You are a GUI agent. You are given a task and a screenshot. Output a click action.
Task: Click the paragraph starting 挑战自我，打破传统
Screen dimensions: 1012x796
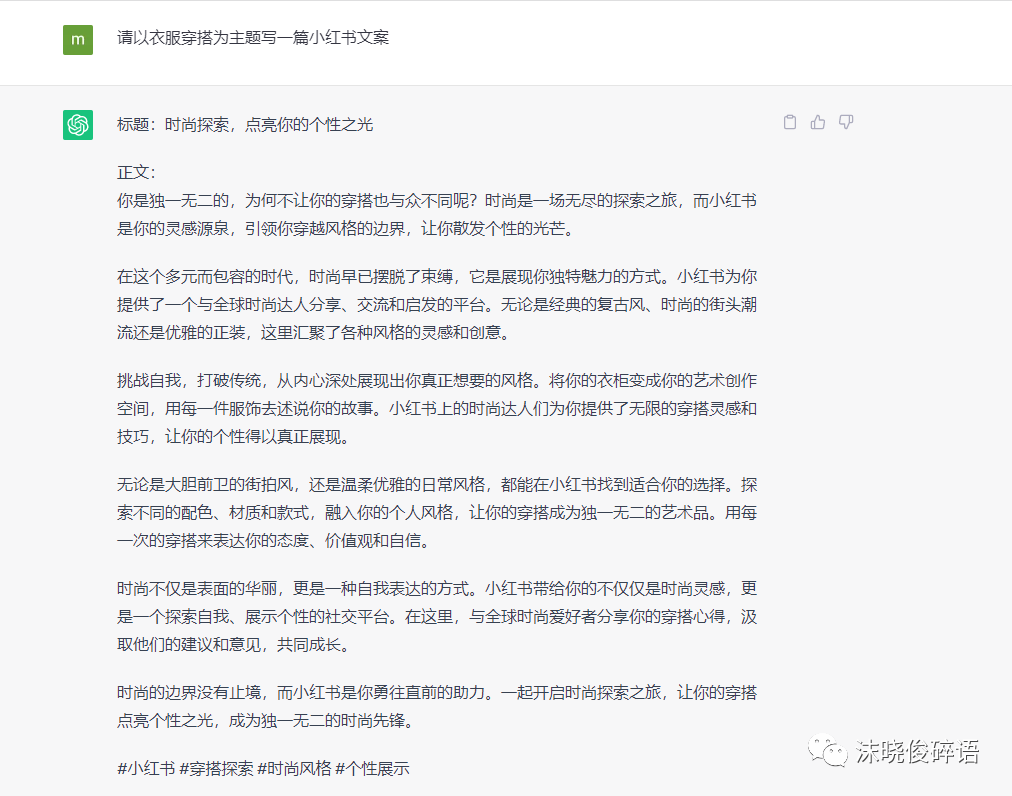click(436, 408)
